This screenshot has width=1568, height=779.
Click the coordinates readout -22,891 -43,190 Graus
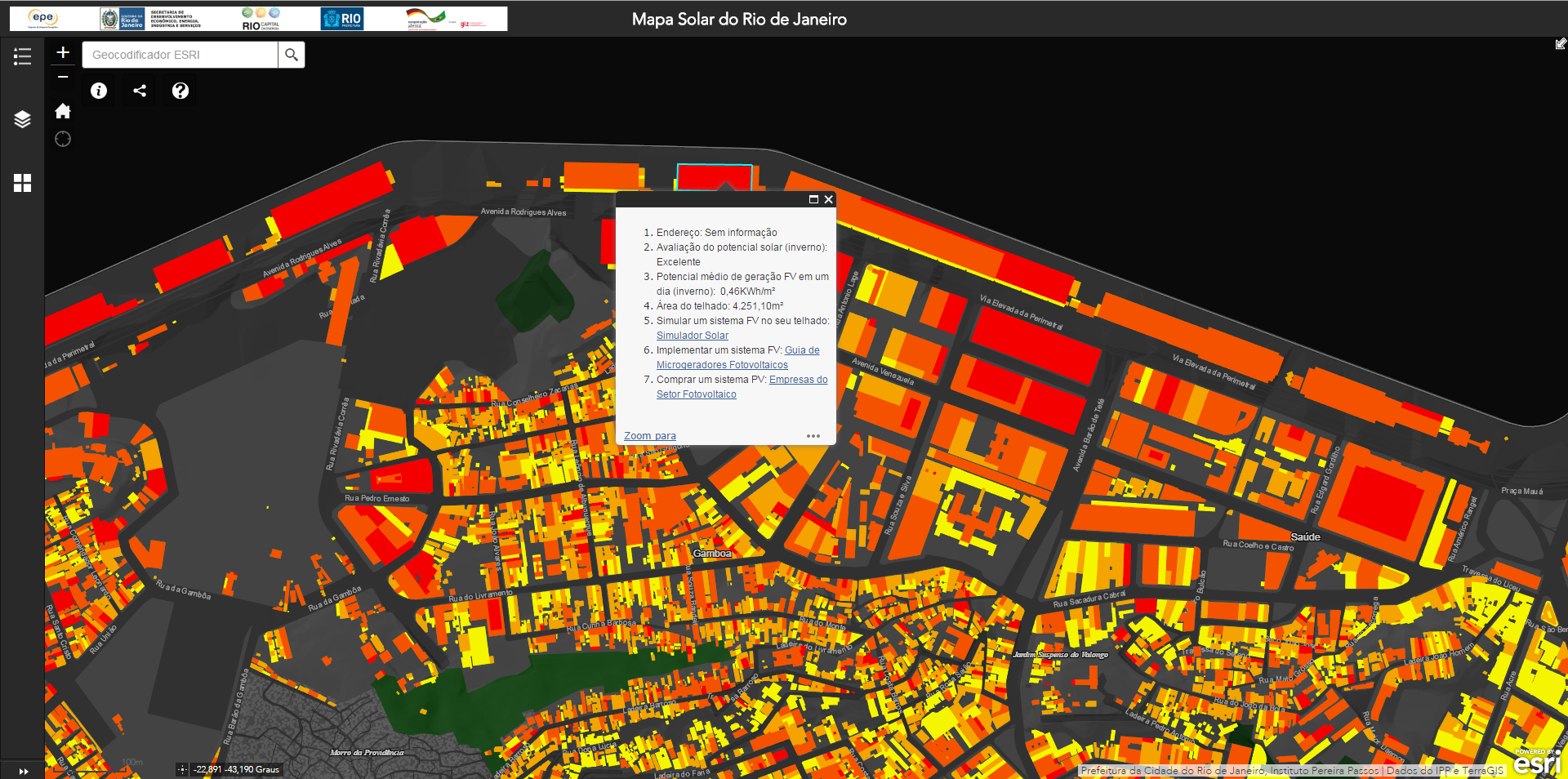236,769
